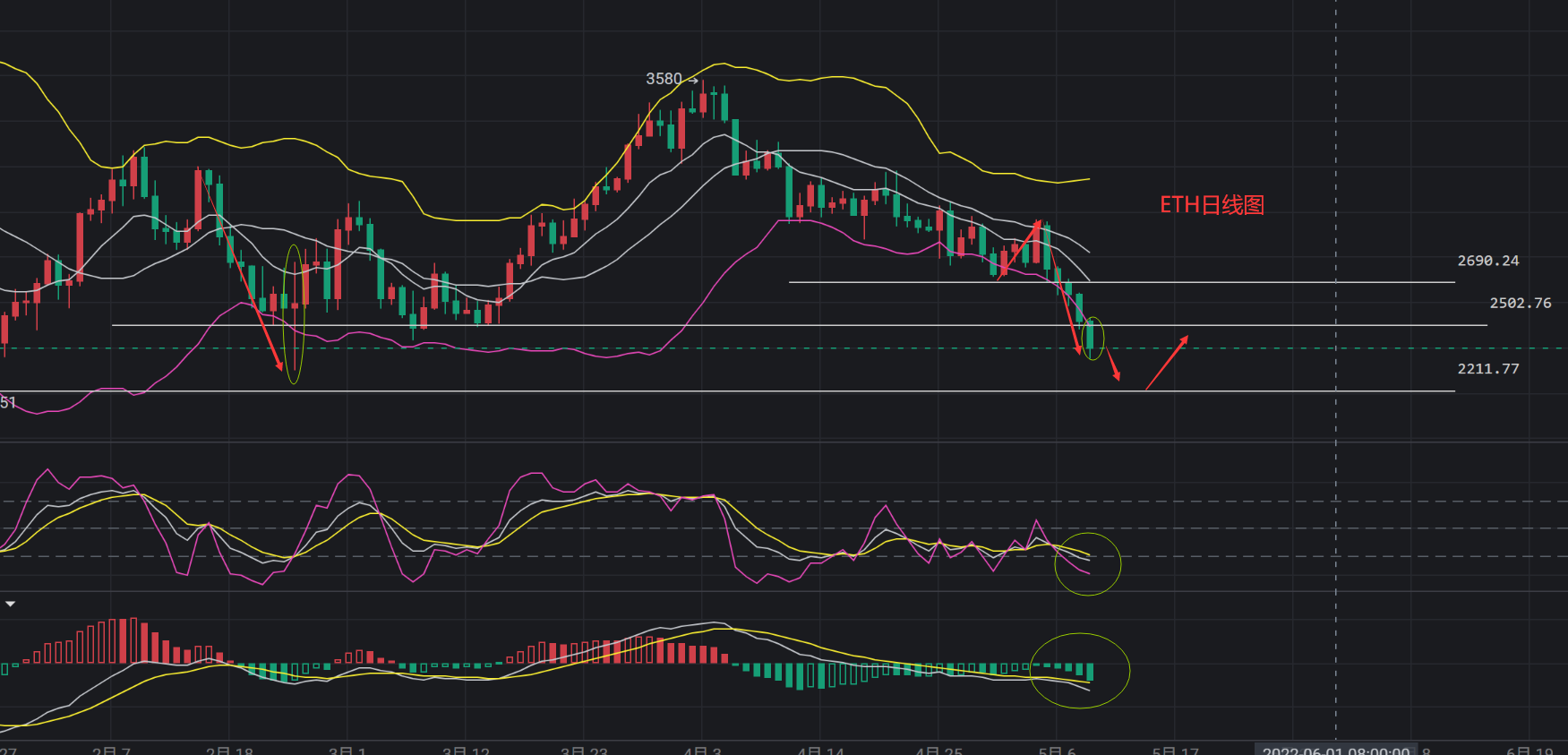Select the red up arrow near May candles
This screenshot has width=1568, height=755.
1019,251
